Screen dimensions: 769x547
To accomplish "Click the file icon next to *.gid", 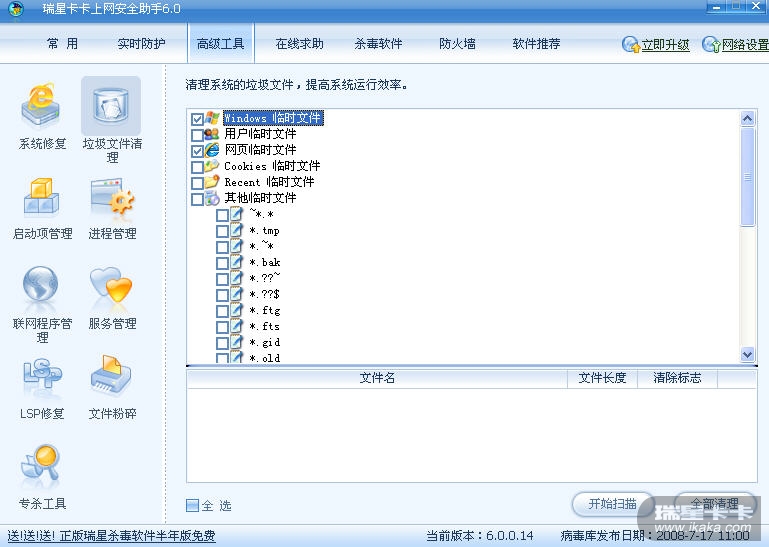I will click(237, 342).
